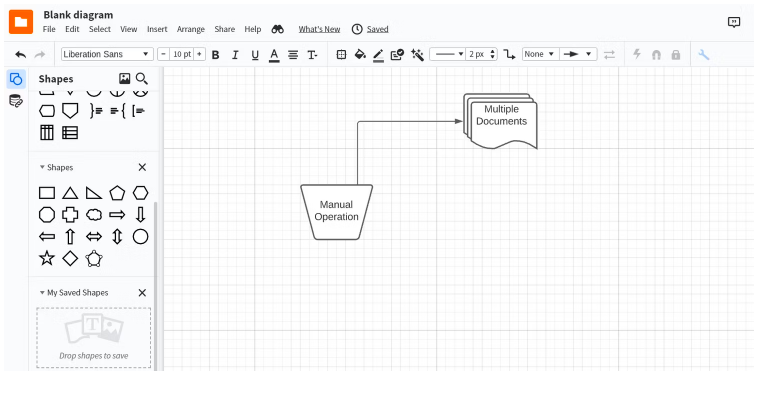This screenshot has width=778, height=395.
Task: Open the Liberation Sans font dropdown
Action: tap(107, 54)
